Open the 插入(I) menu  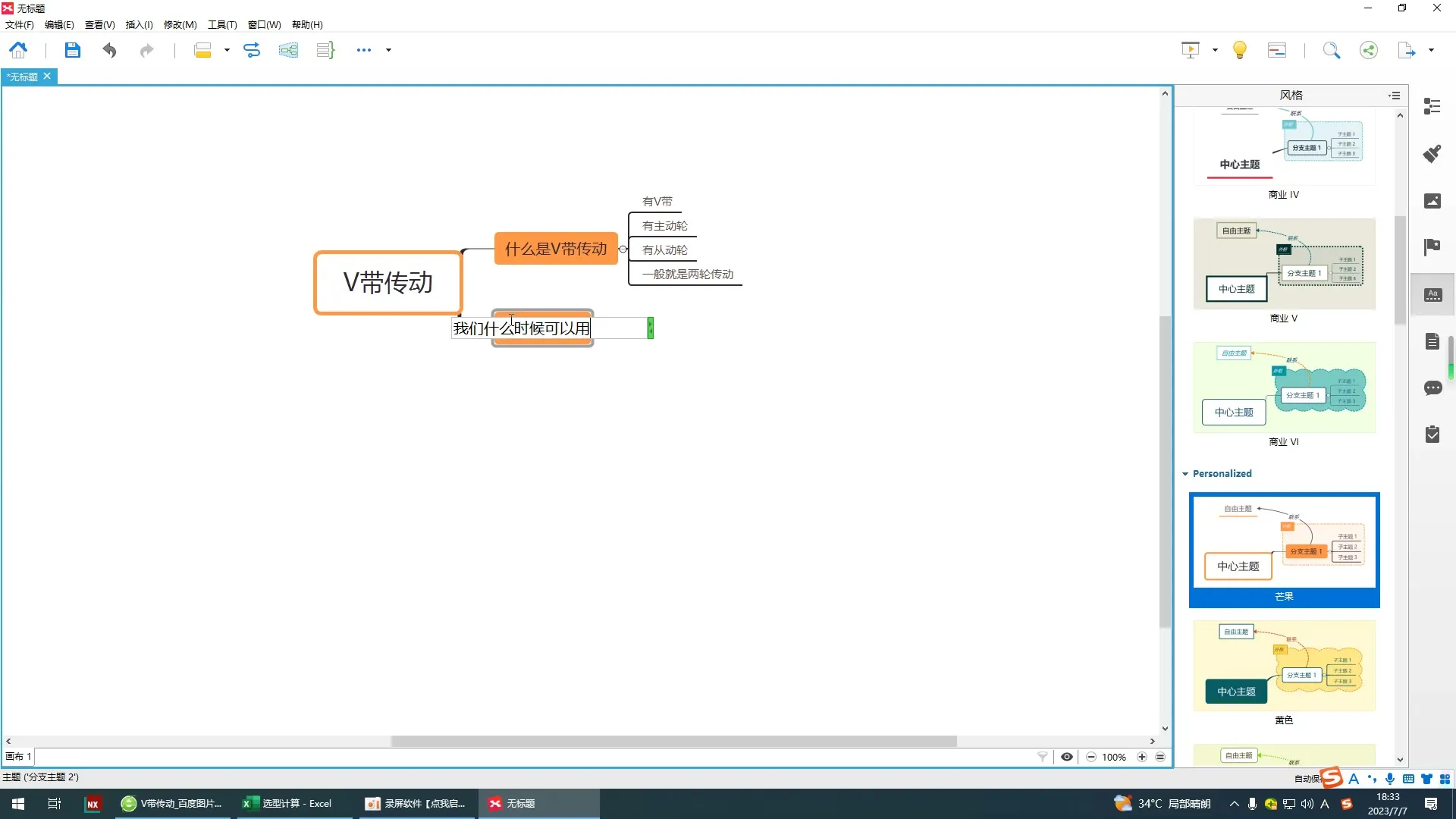[139, 24]
